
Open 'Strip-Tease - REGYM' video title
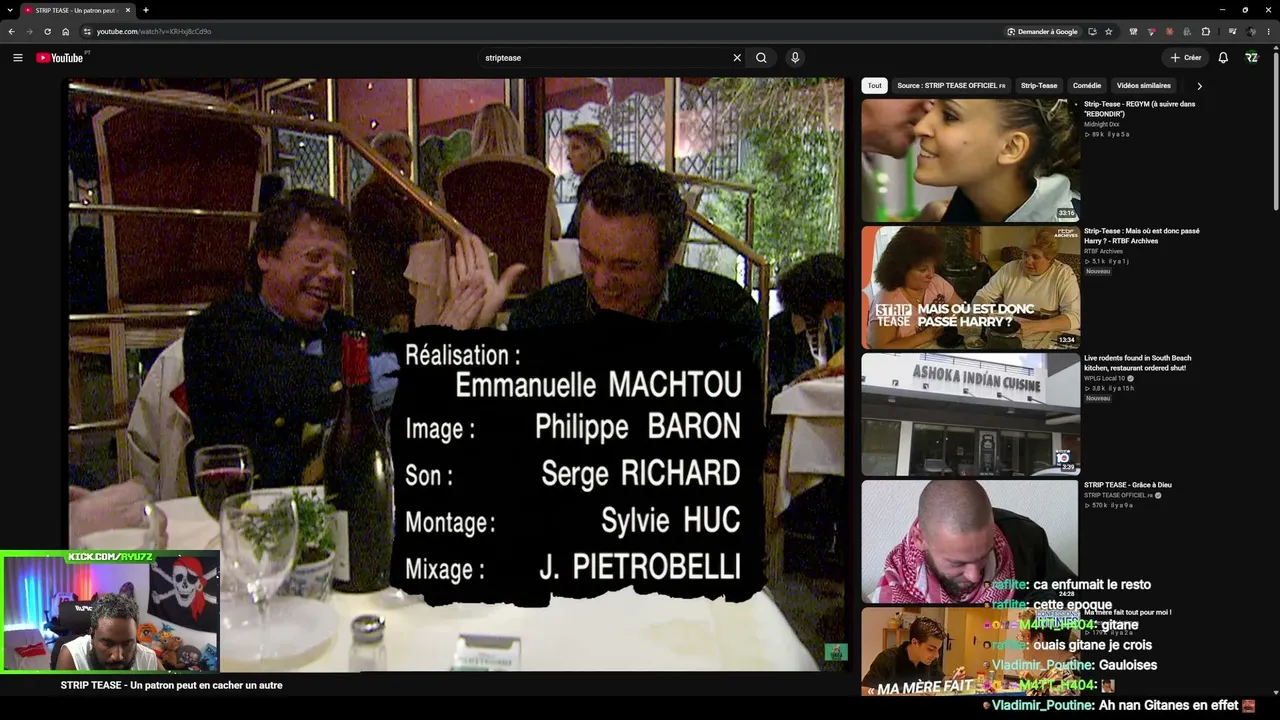pos(1139,109)
